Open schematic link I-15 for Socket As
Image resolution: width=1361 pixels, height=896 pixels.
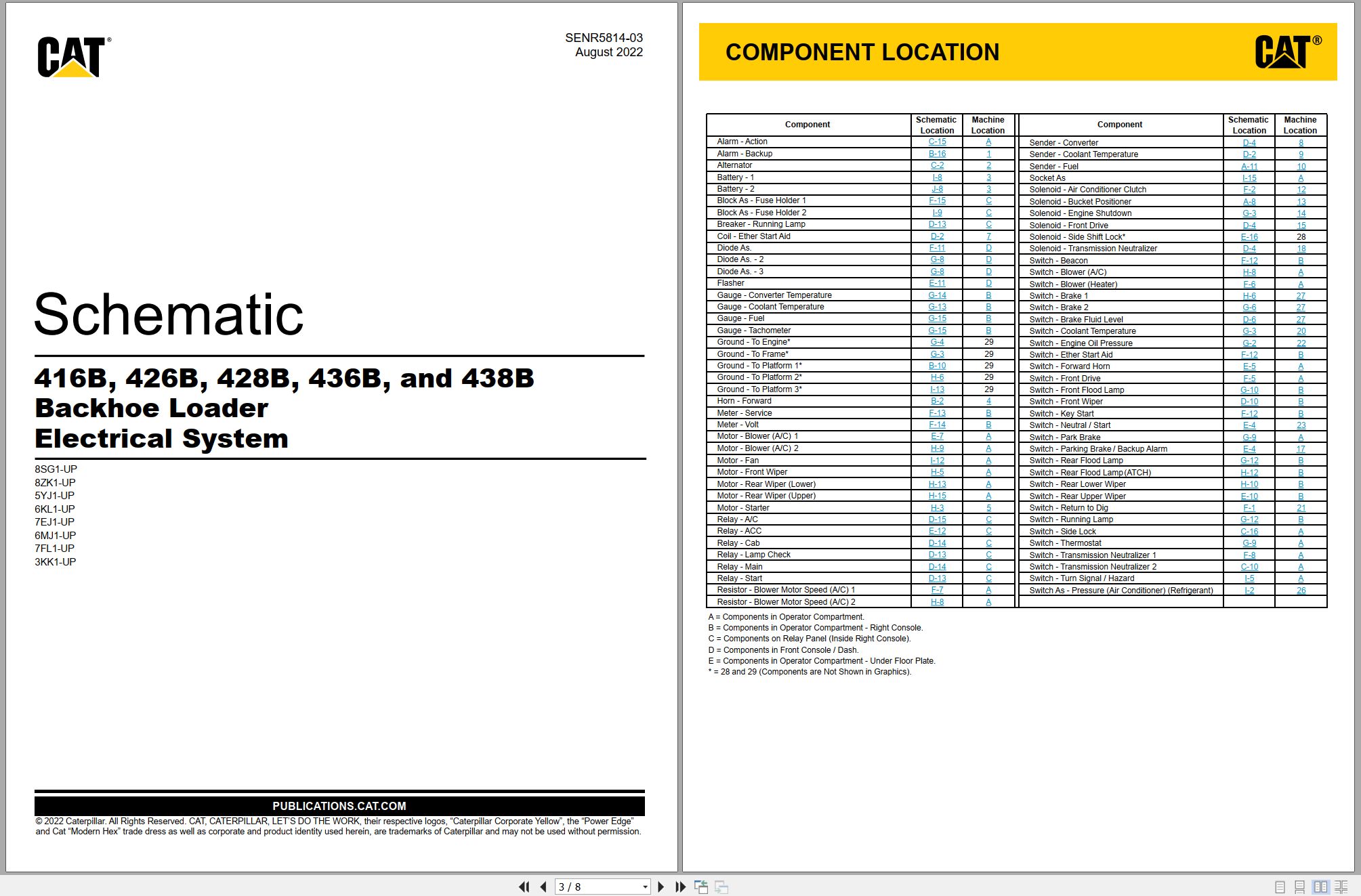tap(1249, 178)
